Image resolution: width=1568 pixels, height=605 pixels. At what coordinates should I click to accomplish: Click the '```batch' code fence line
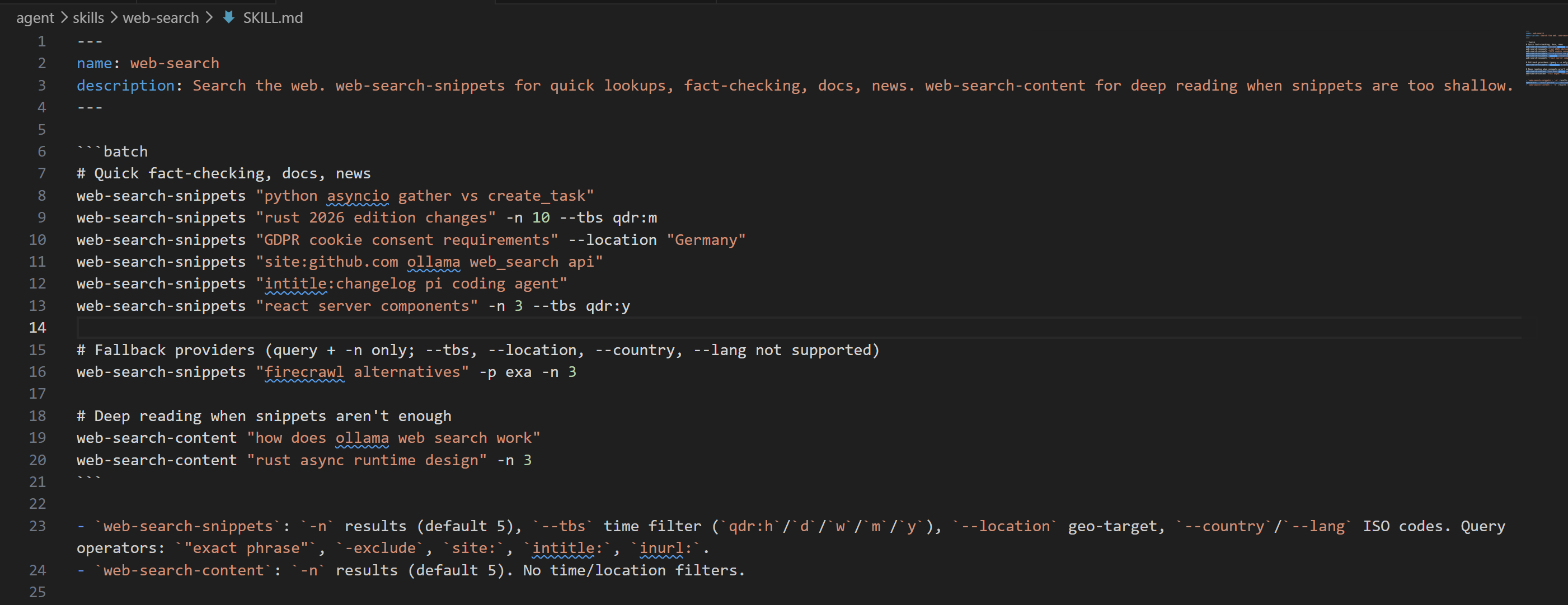click(x=112, y=152)
